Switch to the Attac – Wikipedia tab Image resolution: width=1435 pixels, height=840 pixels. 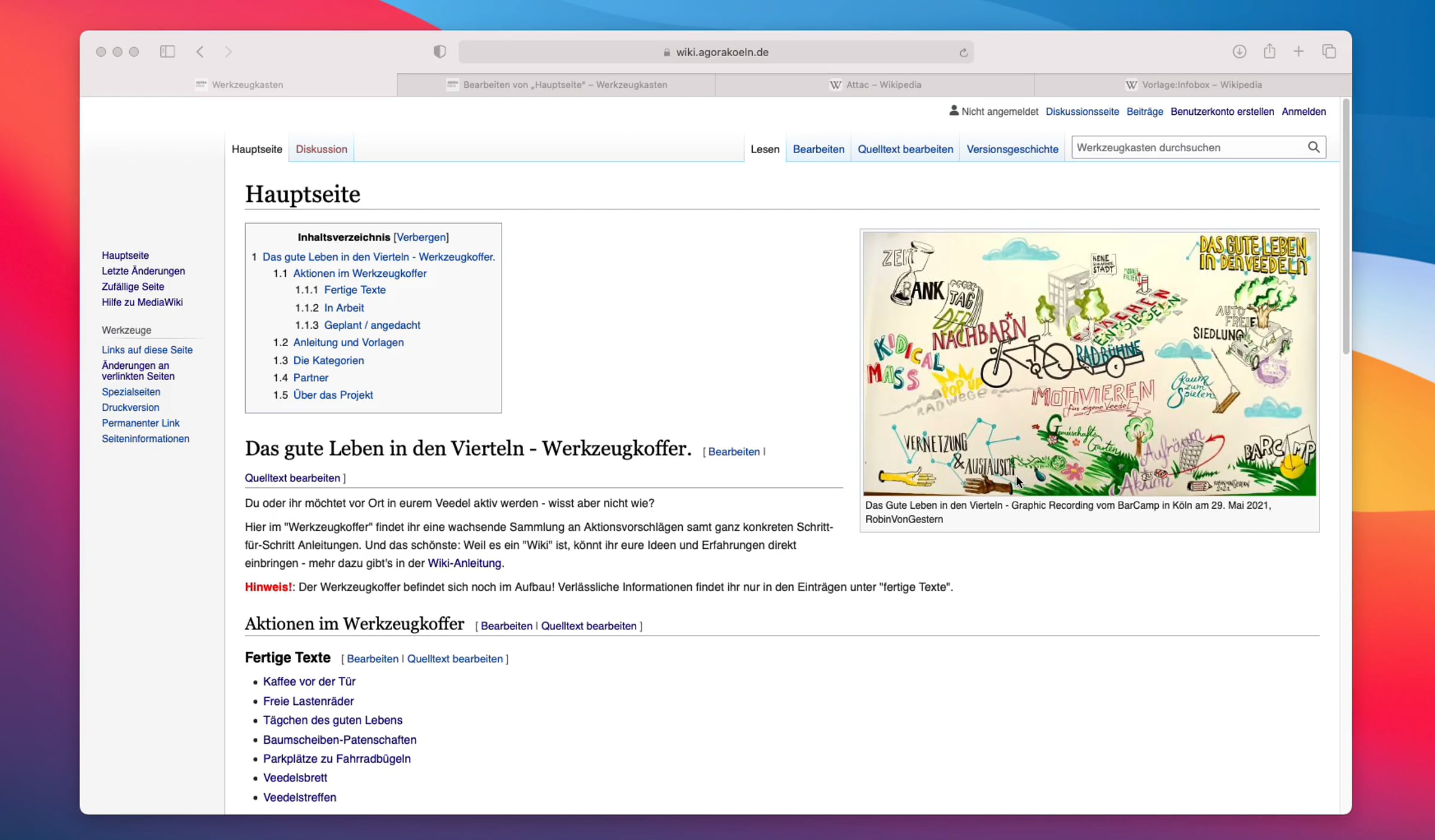(x=875, y=85)
